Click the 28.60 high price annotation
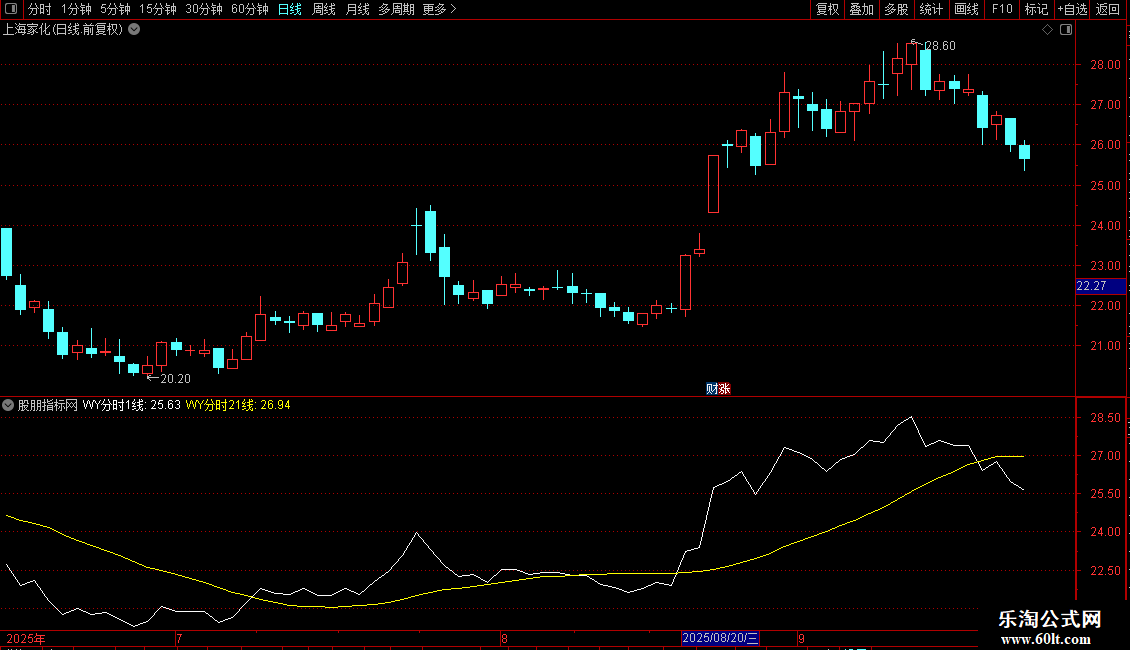1130x650 pixels. pyautogui.click(x=940, y=45)
